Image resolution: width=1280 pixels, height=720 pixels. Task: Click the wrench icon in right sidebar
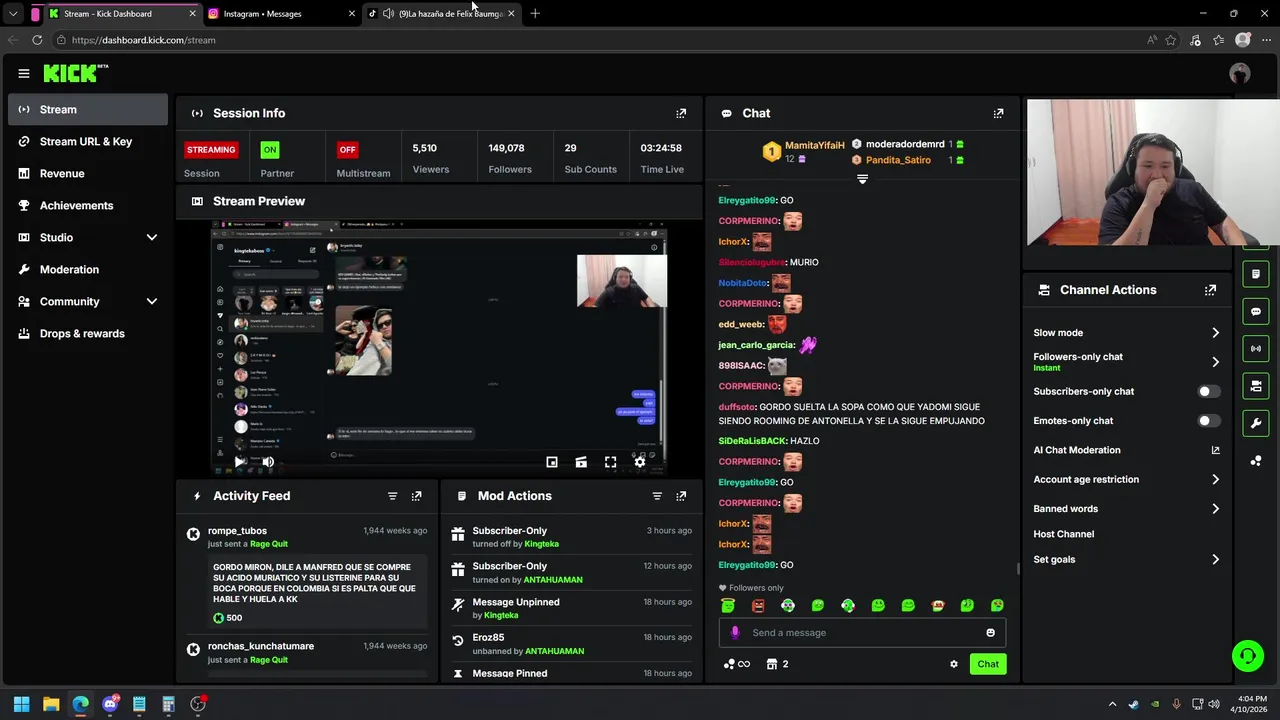[x=1256, y=423]
